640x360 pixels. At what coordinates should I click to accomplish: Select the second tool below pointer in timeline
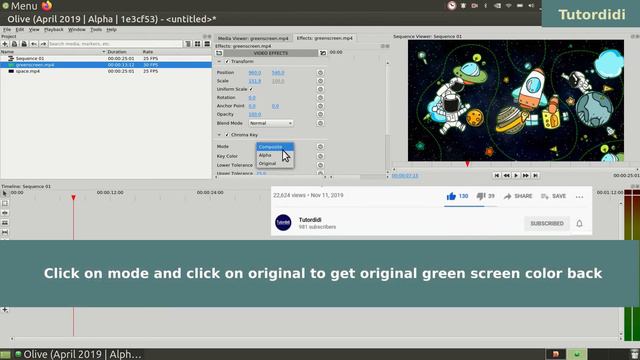pos(5,203)
